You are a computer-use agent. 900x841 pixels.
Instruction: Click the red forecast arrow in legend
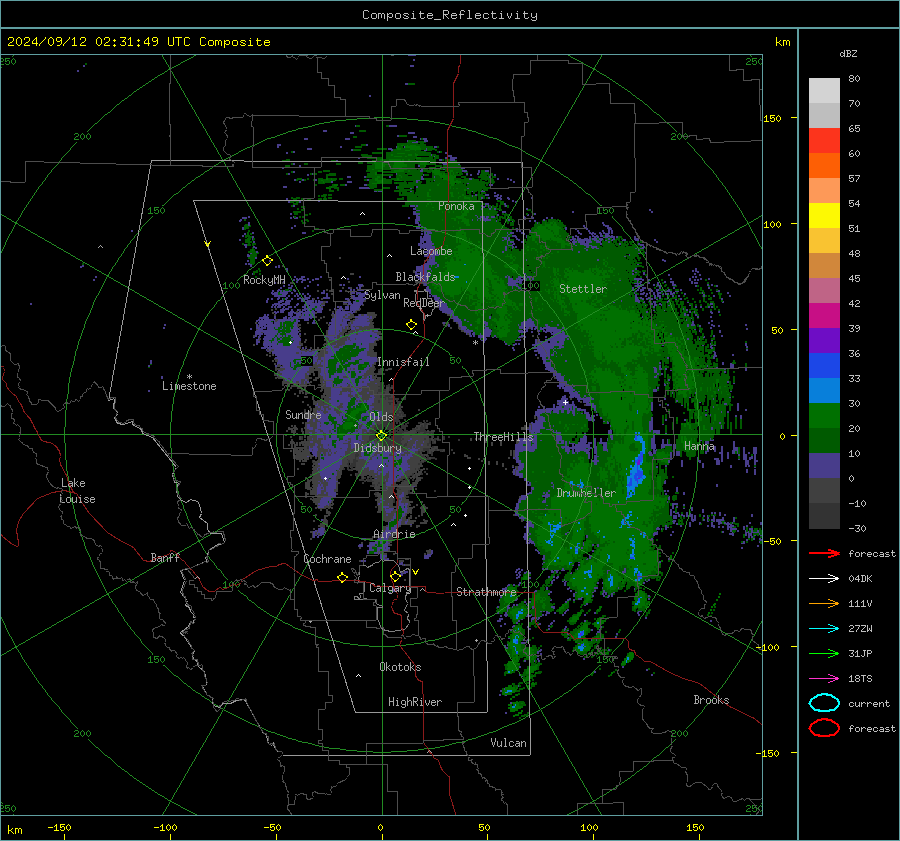pos(824,553)
